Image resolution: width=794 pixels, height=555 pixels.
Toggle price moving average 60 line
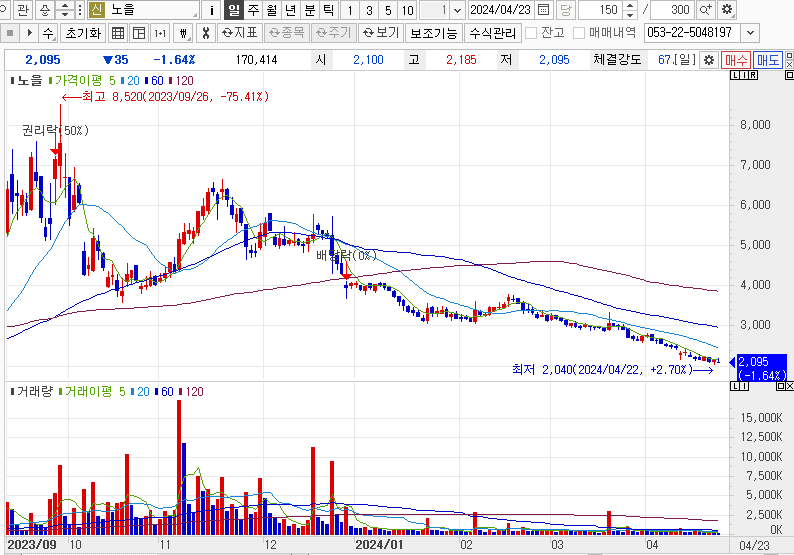click(x=154, y=81)
